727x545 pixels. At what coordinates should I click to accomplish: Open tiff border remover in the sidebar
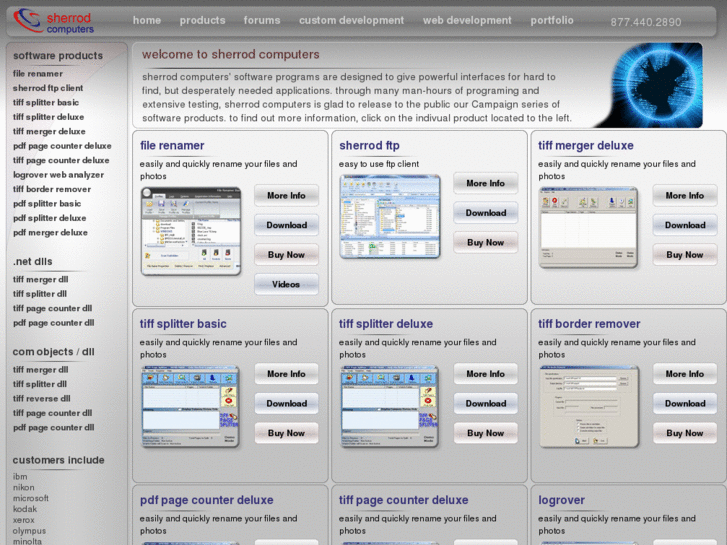[52, 189]
